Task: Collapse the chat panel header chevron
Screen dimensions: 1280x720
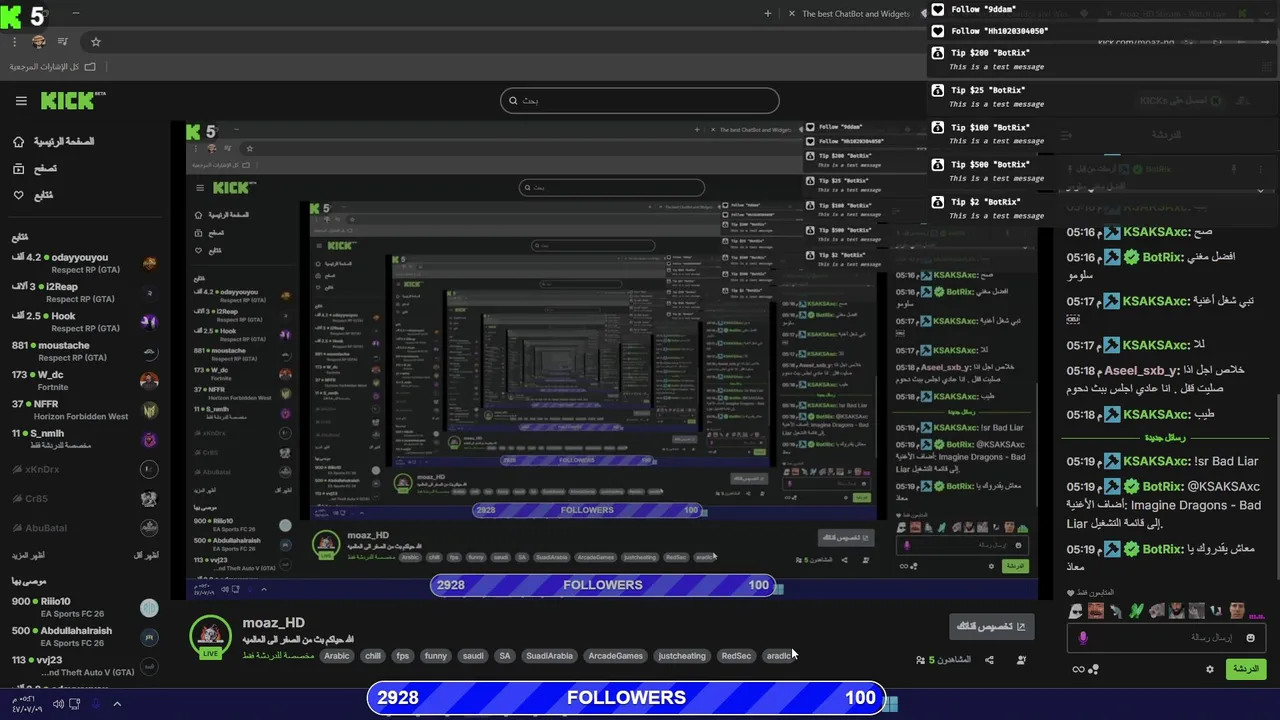Action: tap(1260, 190)
